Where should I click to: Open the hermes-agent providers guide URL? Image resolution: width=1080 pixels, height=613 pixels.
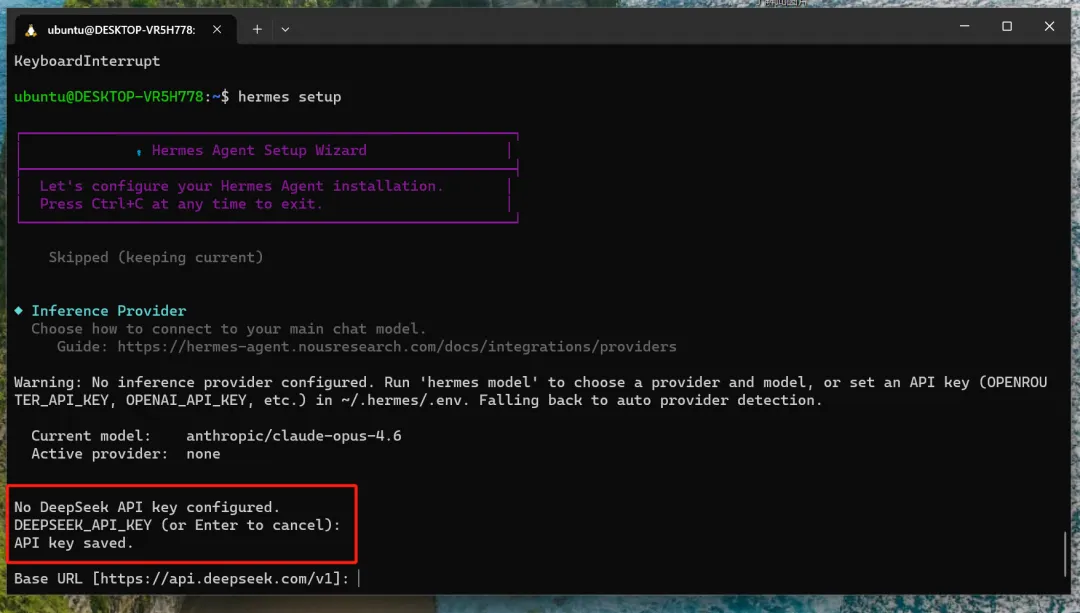pyautogui.click(x=397, y=346)
